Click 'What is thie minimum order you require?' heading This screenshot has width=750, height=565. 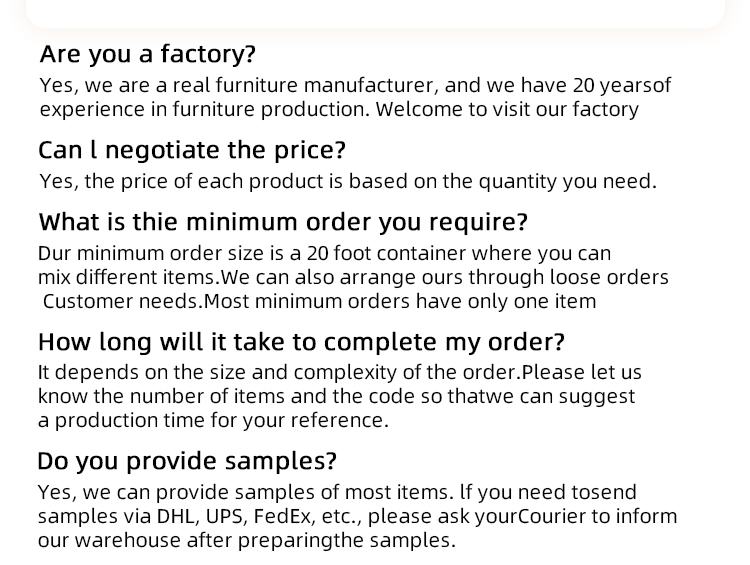[x=283, y=222]
